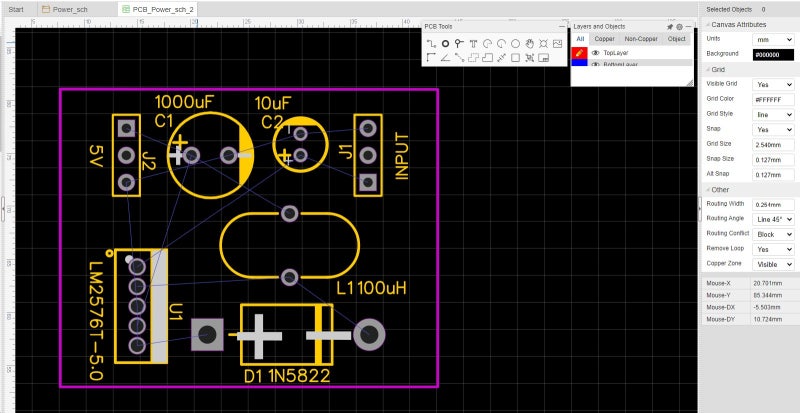Image resolution: width=800 pixels, height=413 pixels.
Task: Select the INPUT label next to J1
Action: [x=402, y=157]
